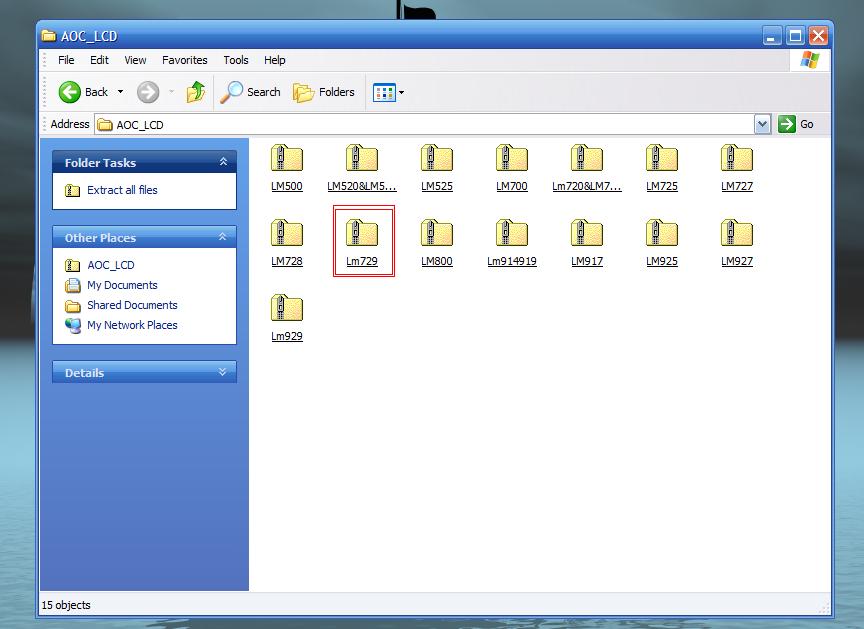
Task: Open the Back history dropdown arrow
Action: click(120, 92)
